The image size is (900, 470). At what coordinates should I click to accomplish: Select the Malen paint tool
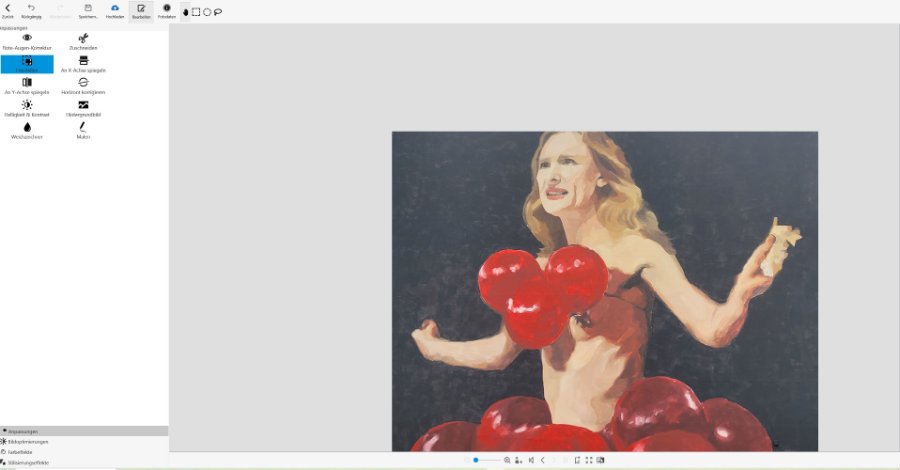(83, 131)
